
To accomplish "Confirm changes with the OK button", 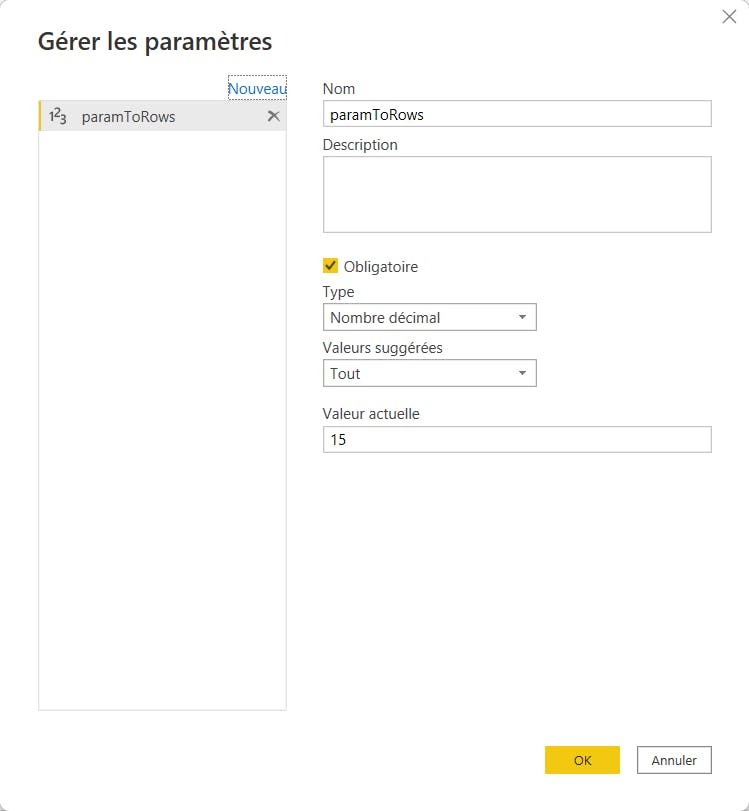I will coord(582,760).
